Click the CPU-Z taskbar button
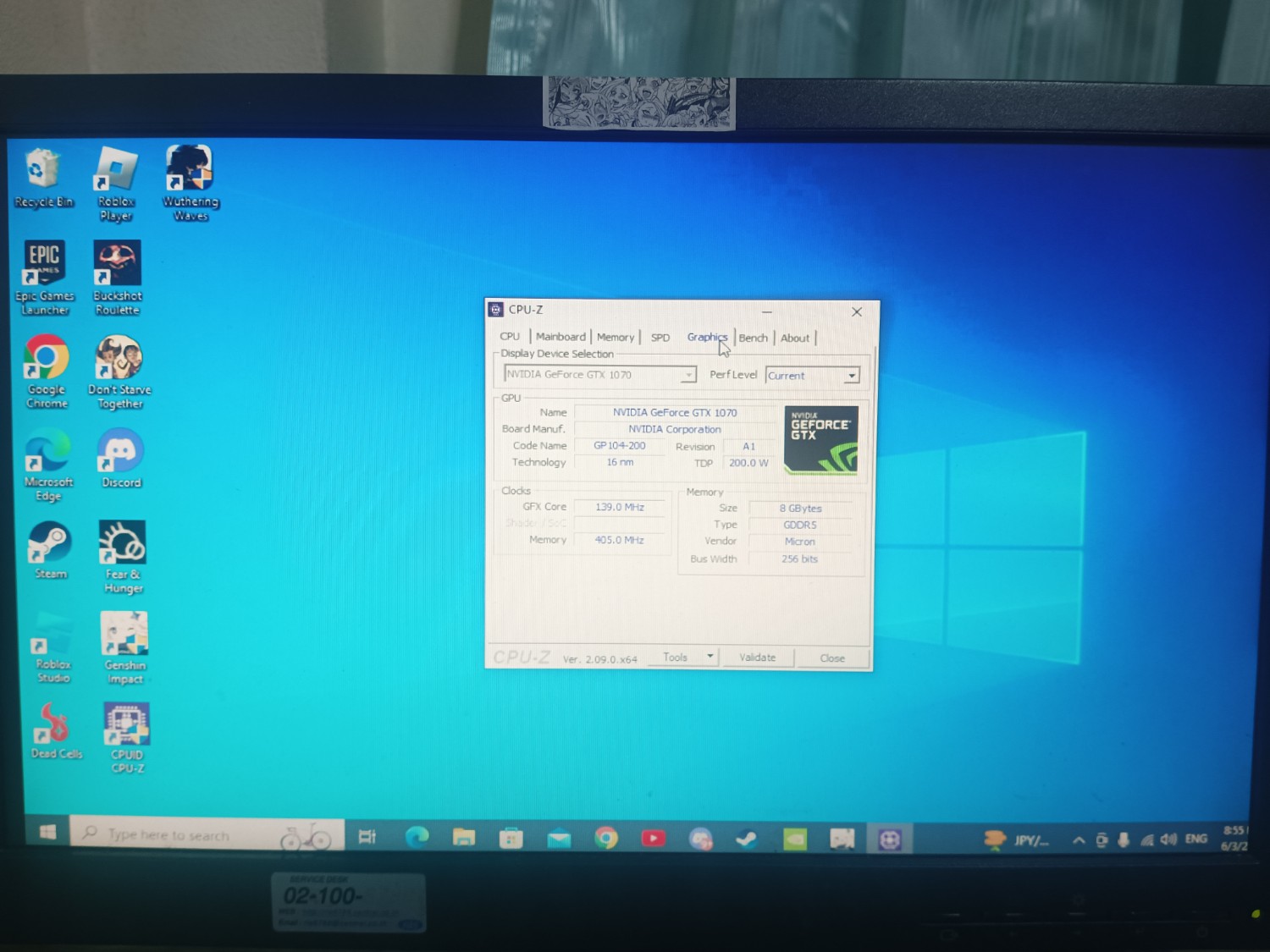Viewport: 1270px width, 952px height. 889,839
